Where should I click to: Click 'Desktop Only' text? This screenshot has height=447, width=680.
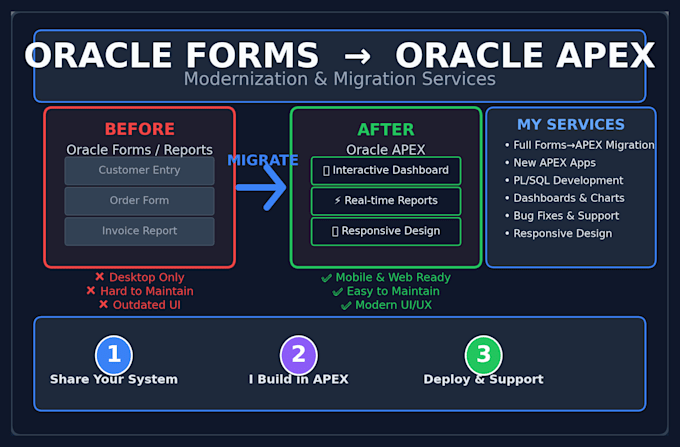(147, 277)
